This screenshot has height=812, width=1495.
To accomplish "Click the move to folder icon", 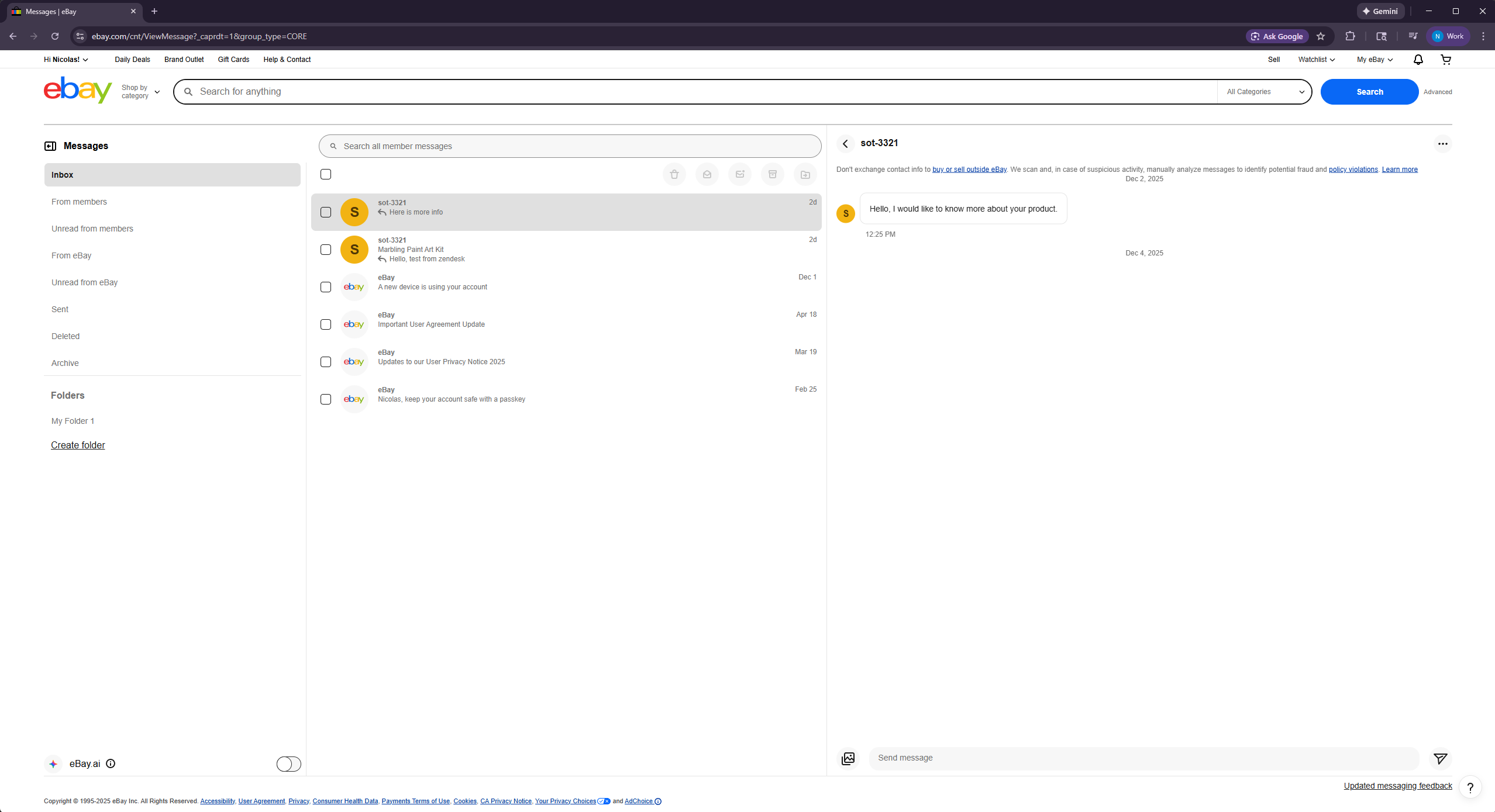I will coord(805,174).
